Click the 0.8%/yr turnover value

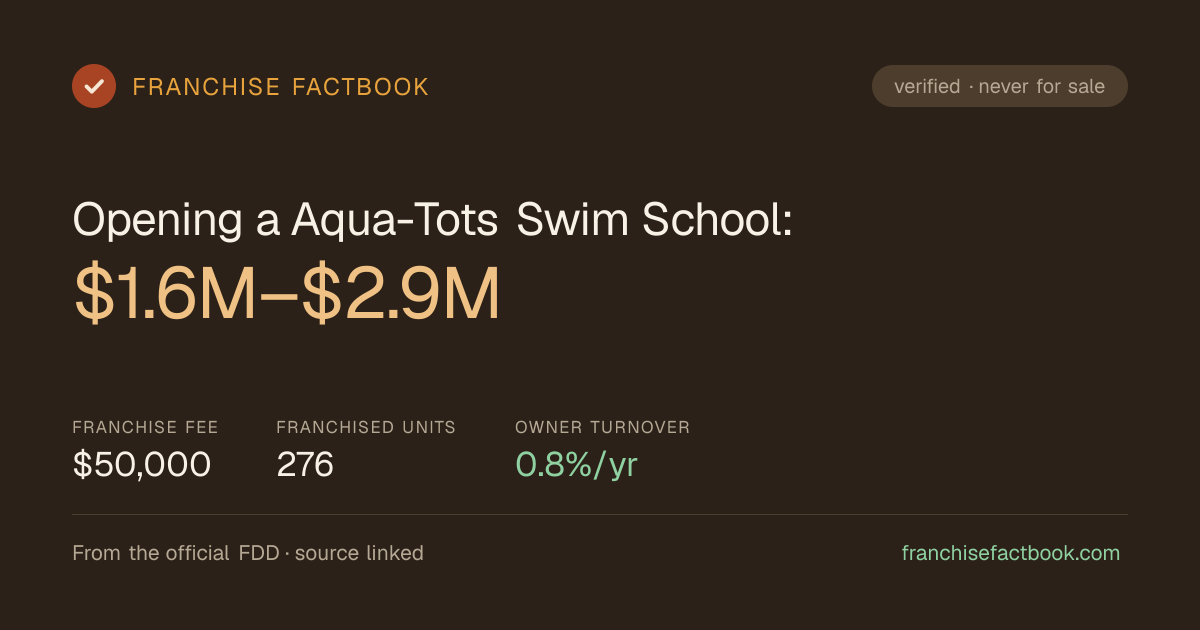point(576,465)
